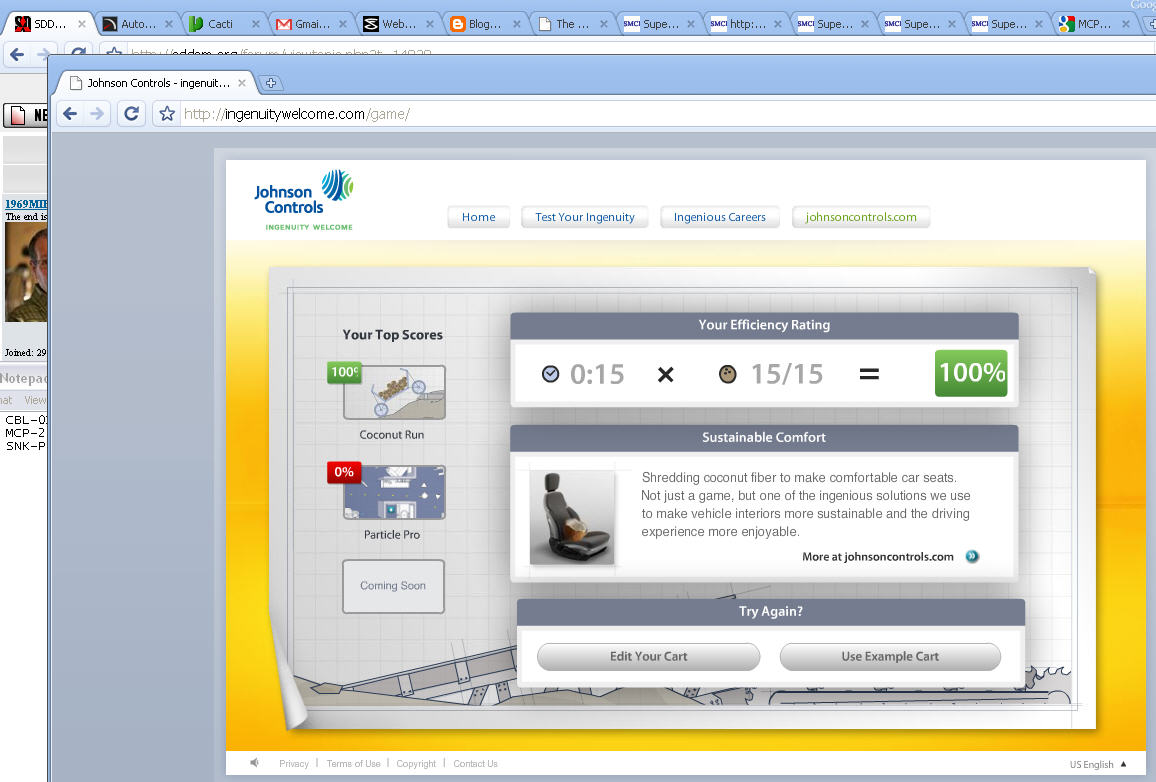
Task: Expand the US English language selector
Action: (x=1097, y=764)
